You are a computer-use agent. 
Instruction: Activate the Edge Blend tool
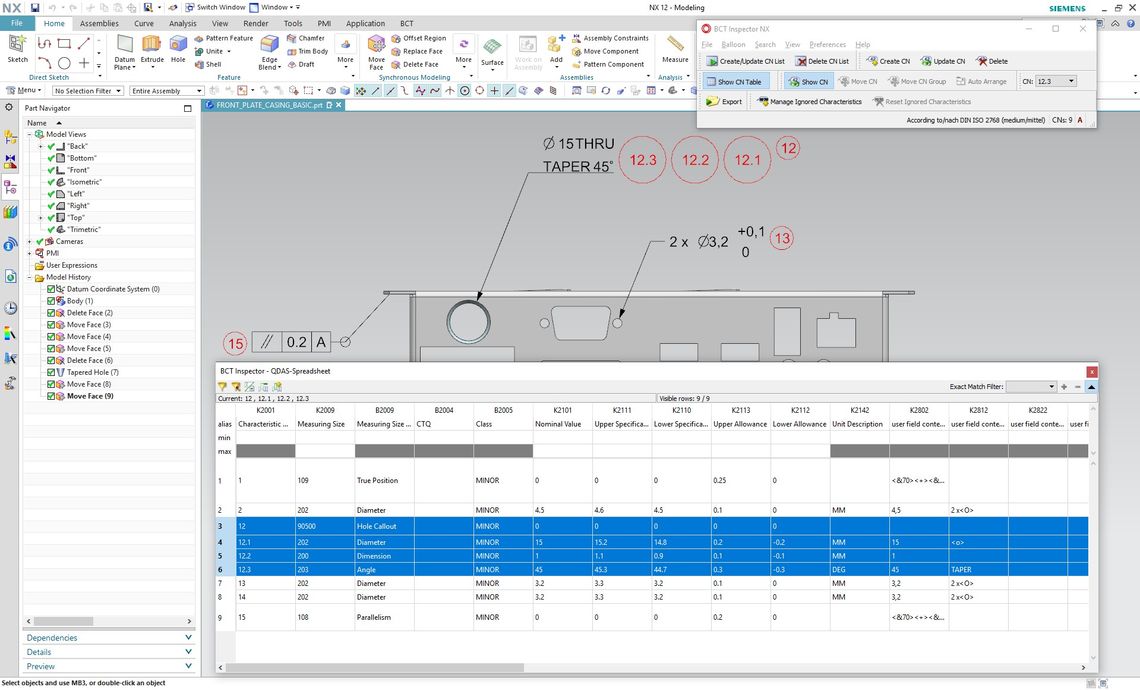[269, 52]
